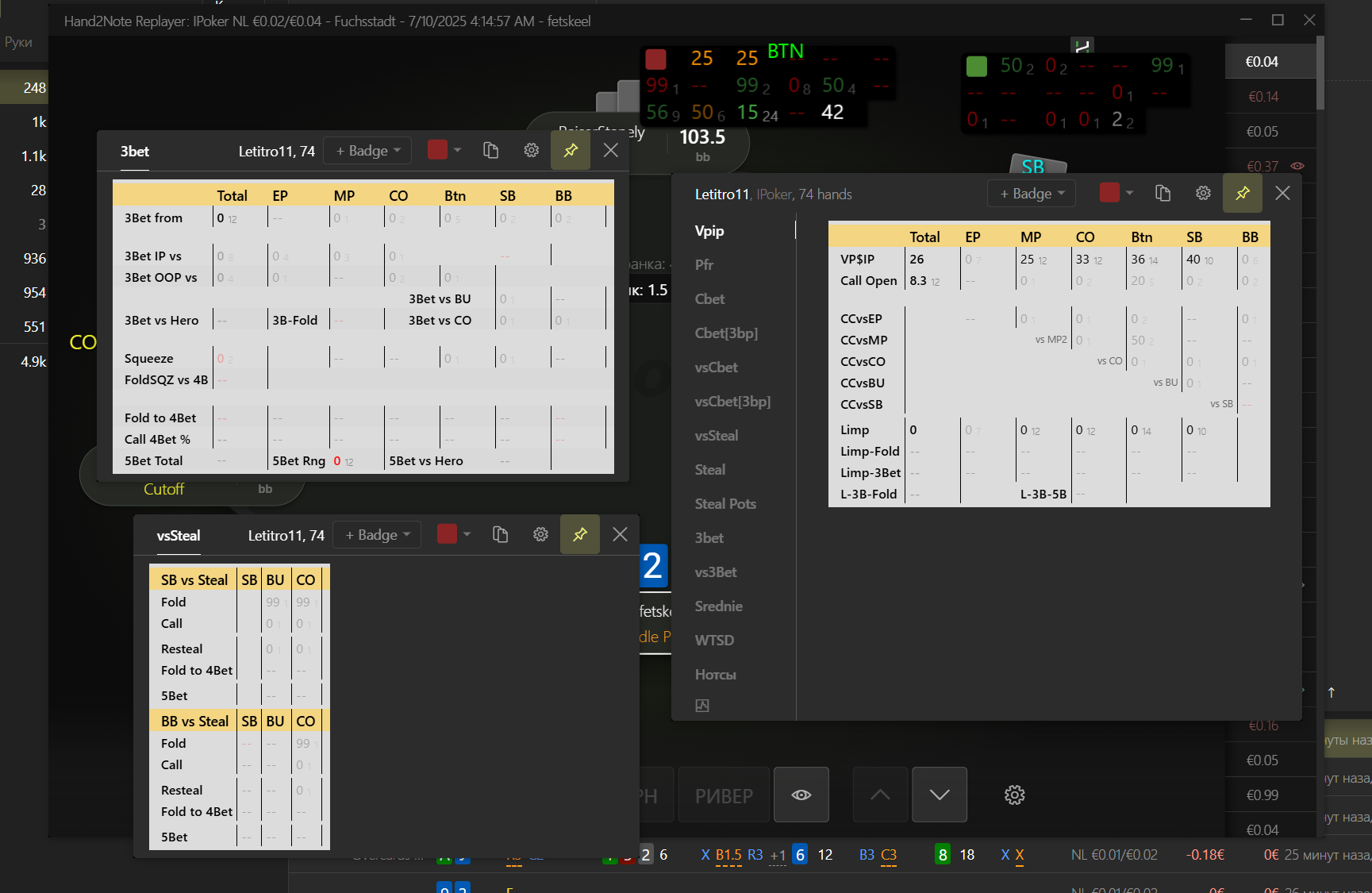Viewport: 1372px width, 893px height.
Task: Click the image icon below Нотсы
Action: click(702, 706)
